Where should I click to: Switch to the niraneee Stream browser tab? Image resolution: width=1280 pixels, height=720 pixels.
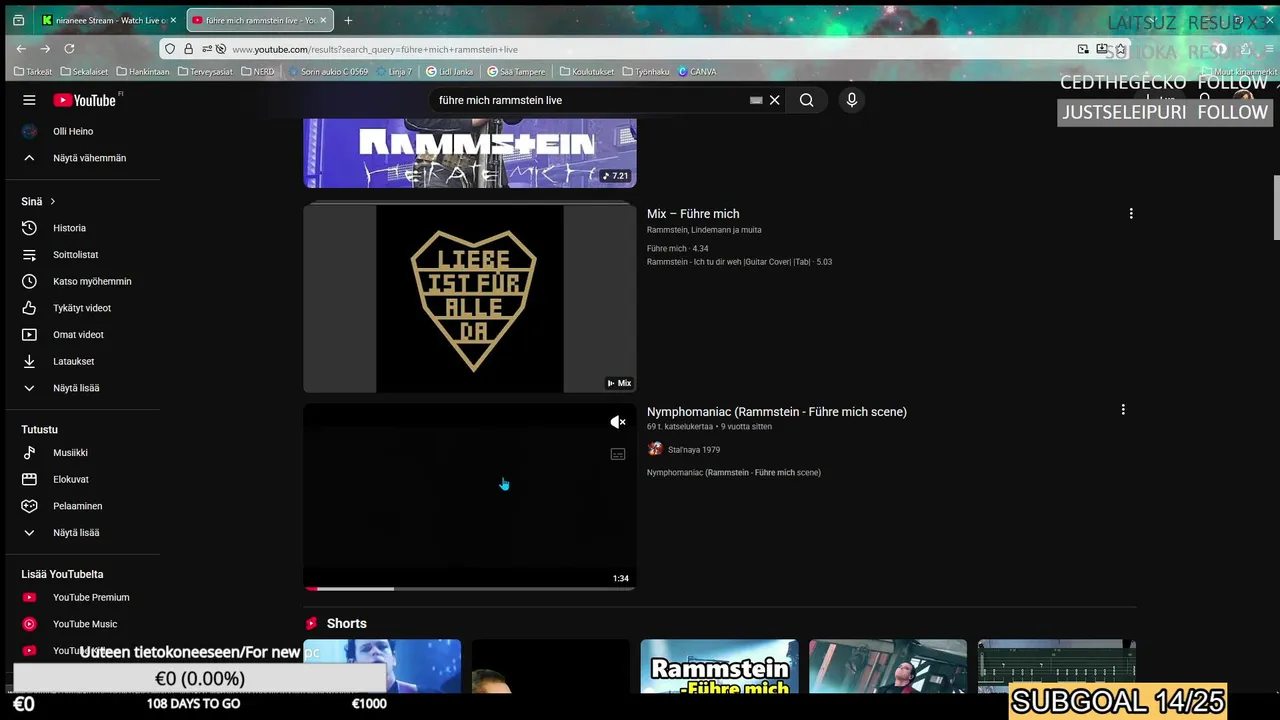click(108, 20)
